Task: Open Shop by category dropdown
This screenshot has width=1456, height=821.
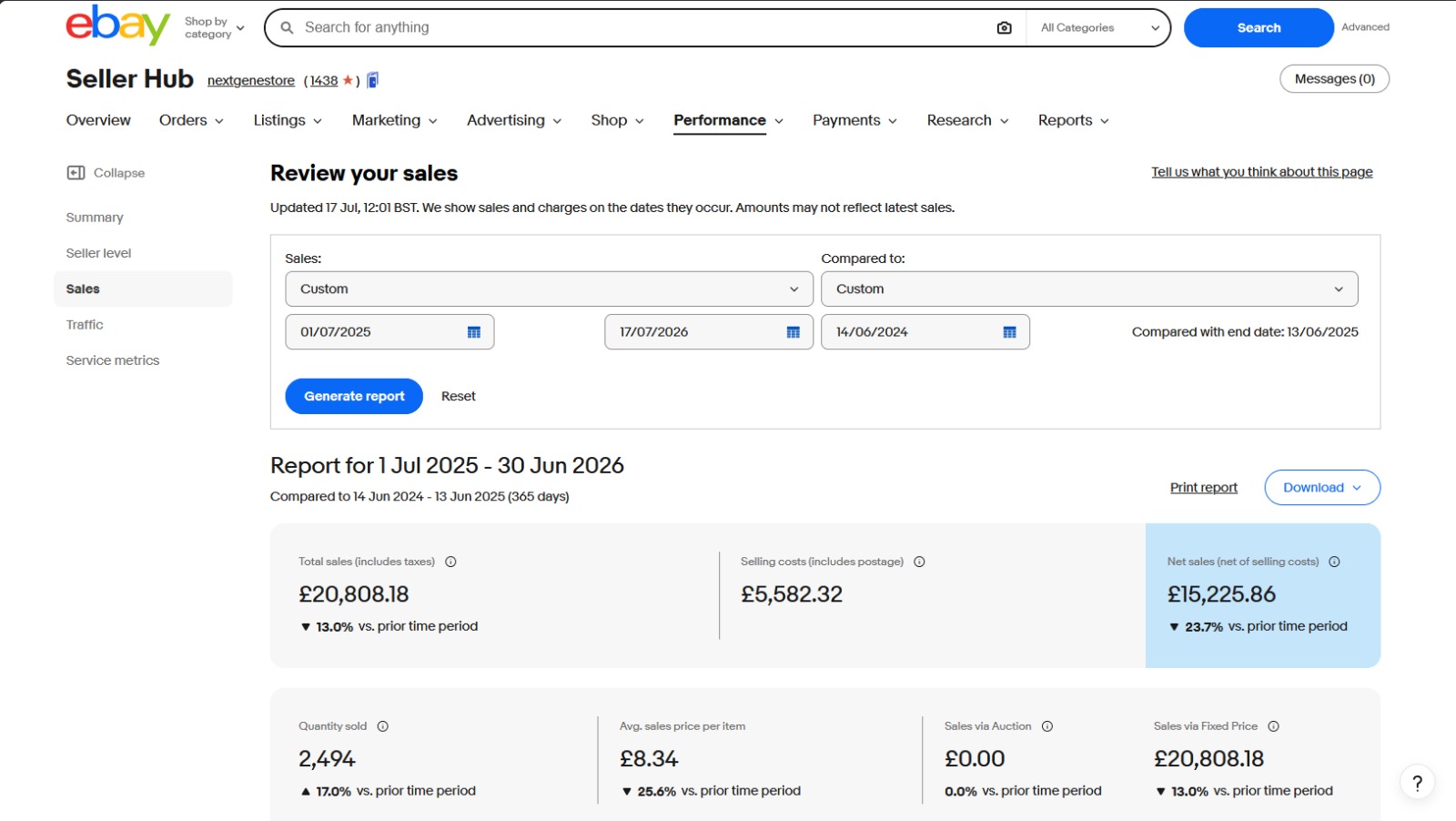Action: (x=215, y=28)
